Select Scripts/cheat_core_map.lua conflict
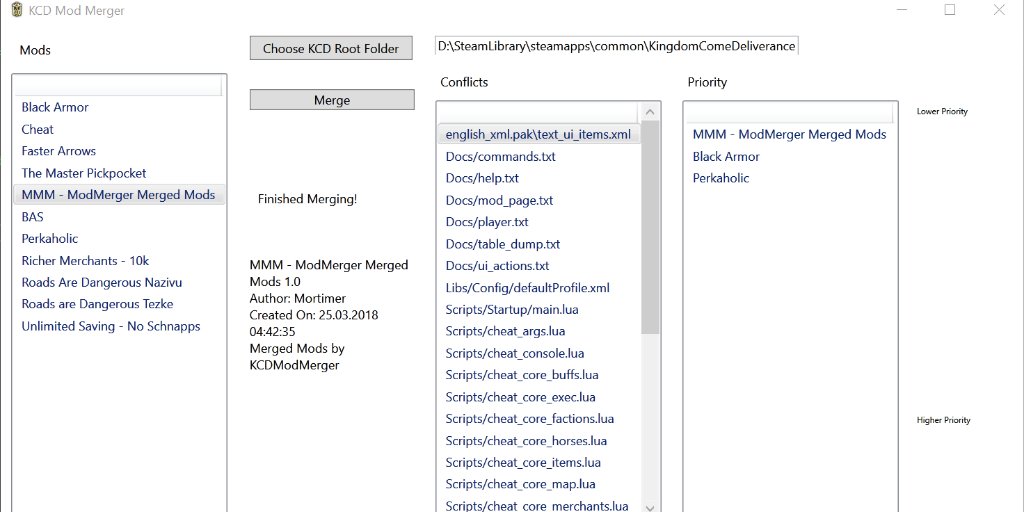 coord(539,485)
